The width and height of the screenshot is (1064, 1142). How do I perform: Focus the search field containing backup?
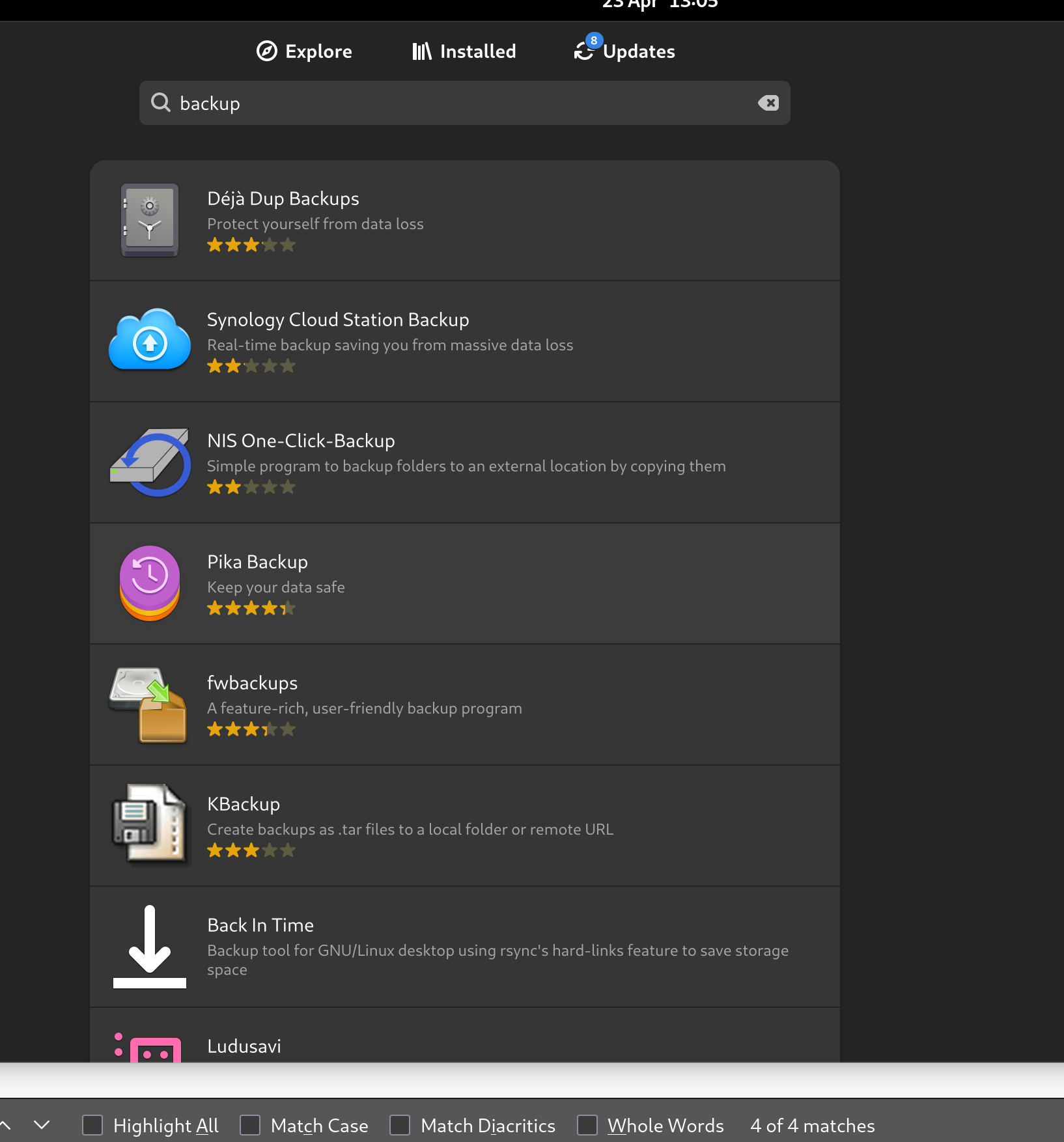(x=465, y=103)
